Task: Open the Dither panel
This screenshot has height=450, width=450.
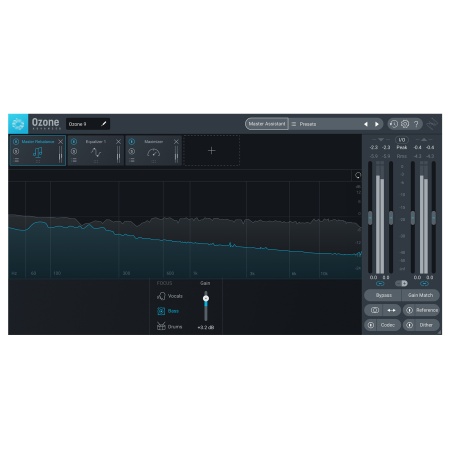Action: (x=426, y=325)
